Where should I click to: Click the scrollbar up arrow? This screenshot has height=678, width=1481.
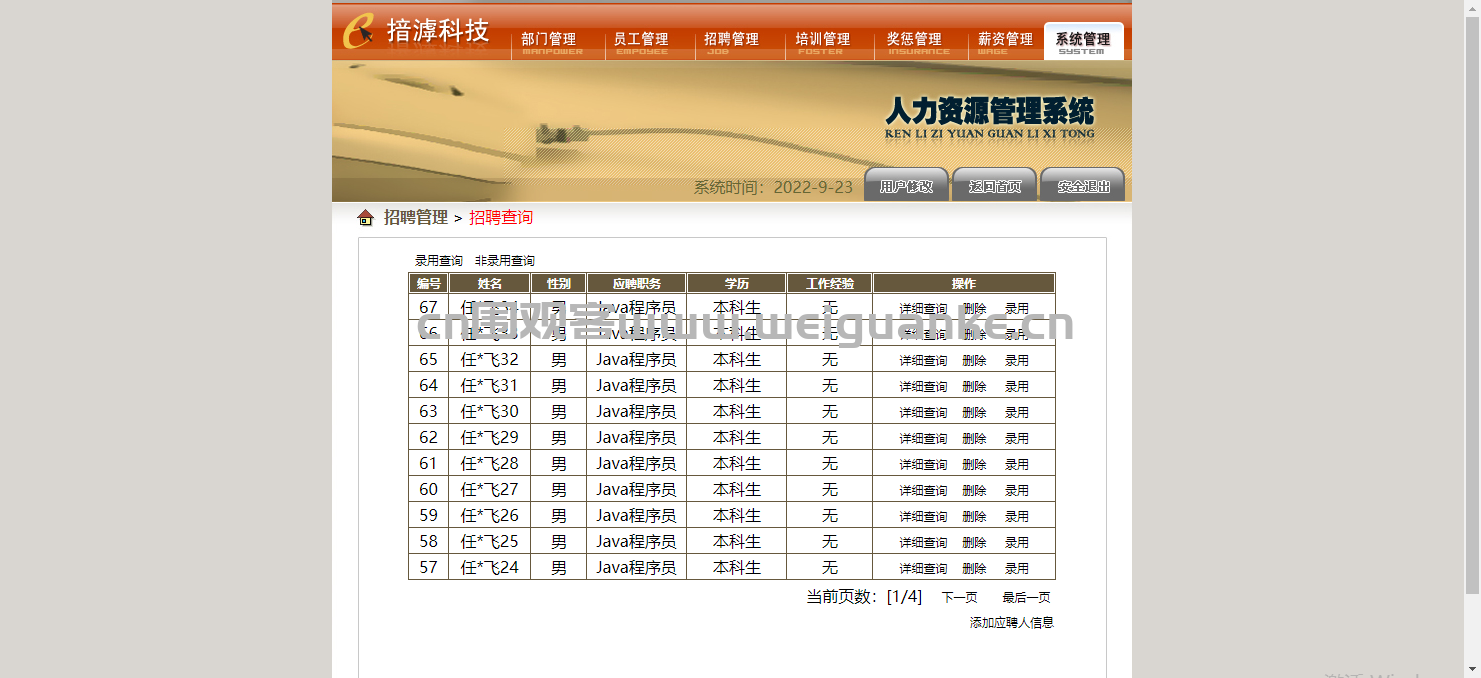tap(1472, 8)
